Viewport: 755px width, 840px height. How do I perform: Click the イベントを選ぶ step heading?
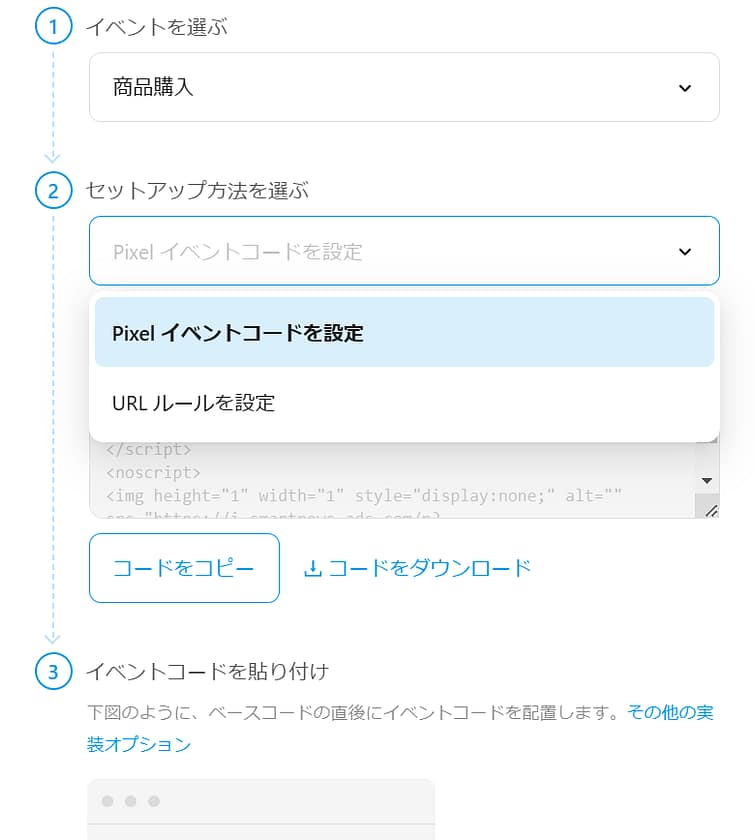pos(157,28)
